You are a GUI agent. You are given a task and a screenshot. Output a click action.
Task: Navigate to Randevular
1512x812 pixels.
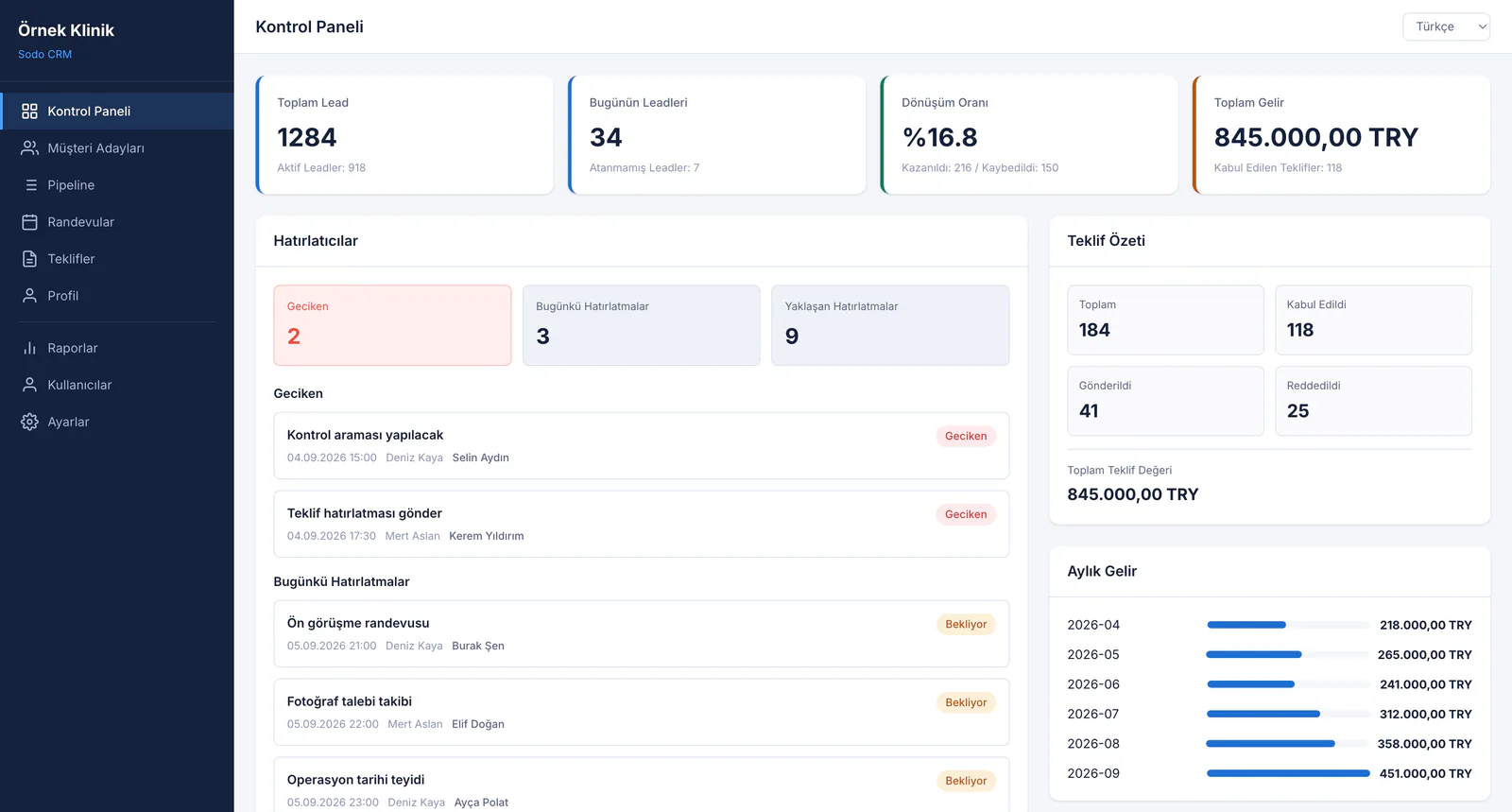click(117, 222)
